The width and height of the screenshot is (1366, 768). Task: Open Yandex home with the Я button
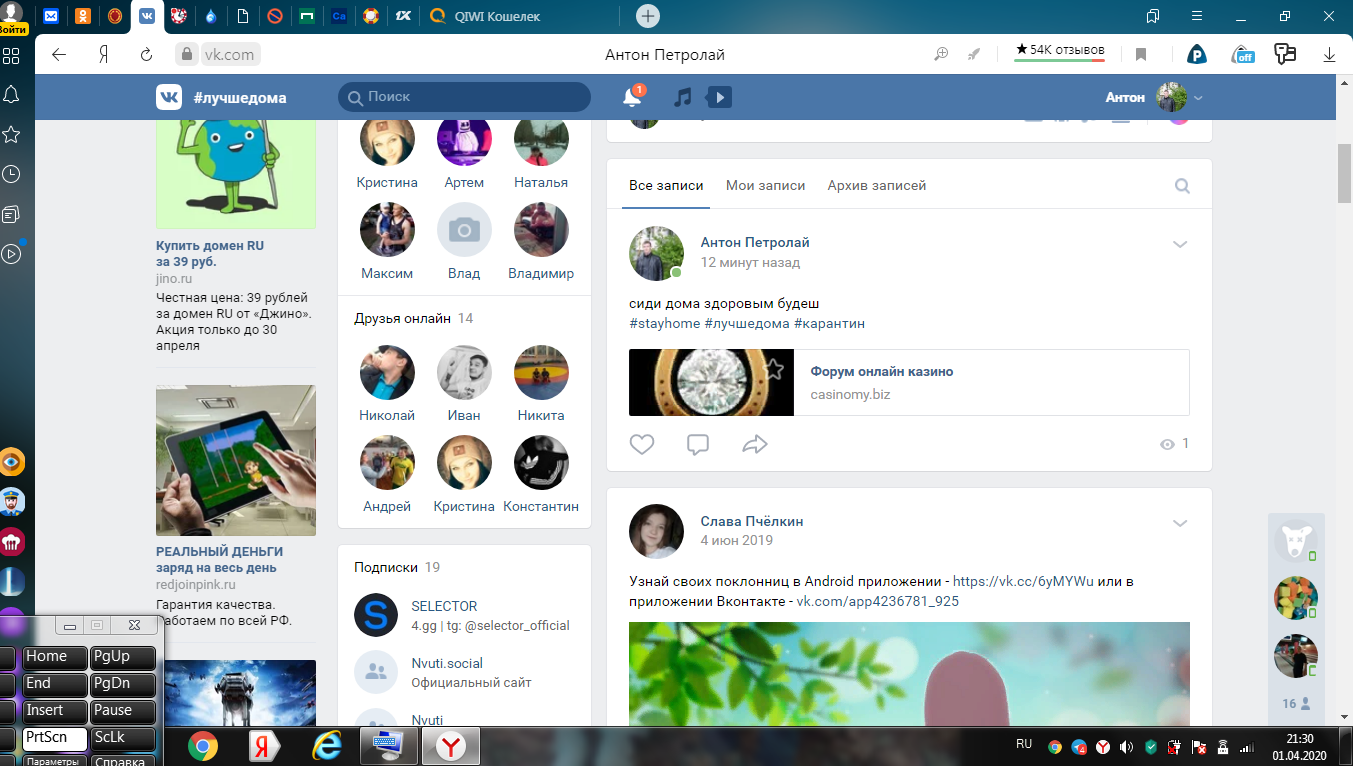pyautogui.click(x=103, y=55)
